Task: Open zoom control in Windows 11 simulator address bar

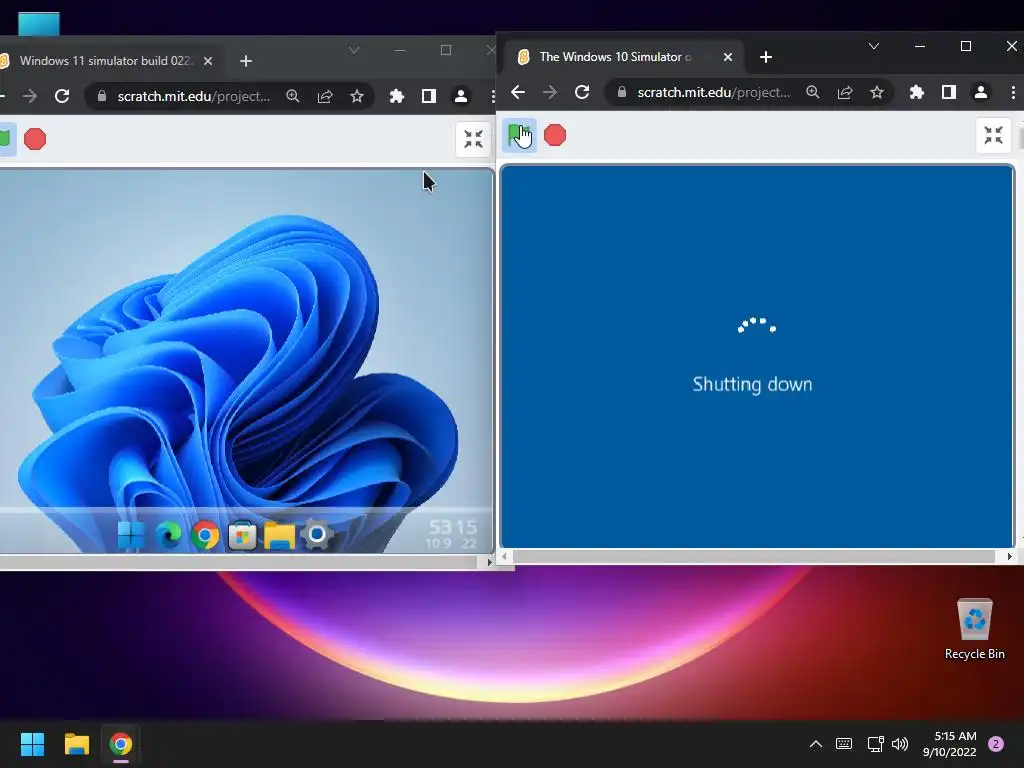Action: tap(293, 96)
